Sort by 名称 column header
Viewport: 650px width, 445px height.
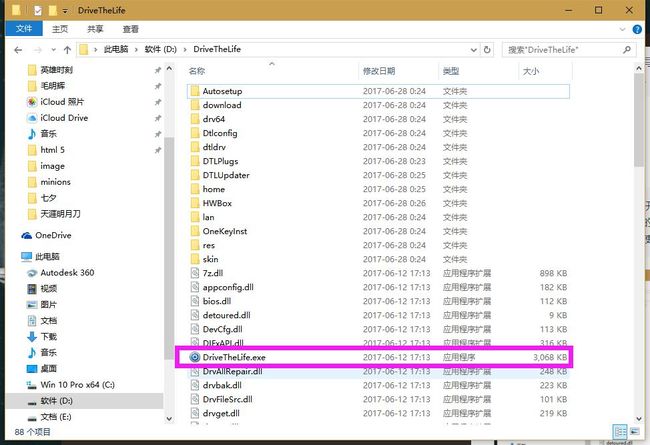pos(272,71)
